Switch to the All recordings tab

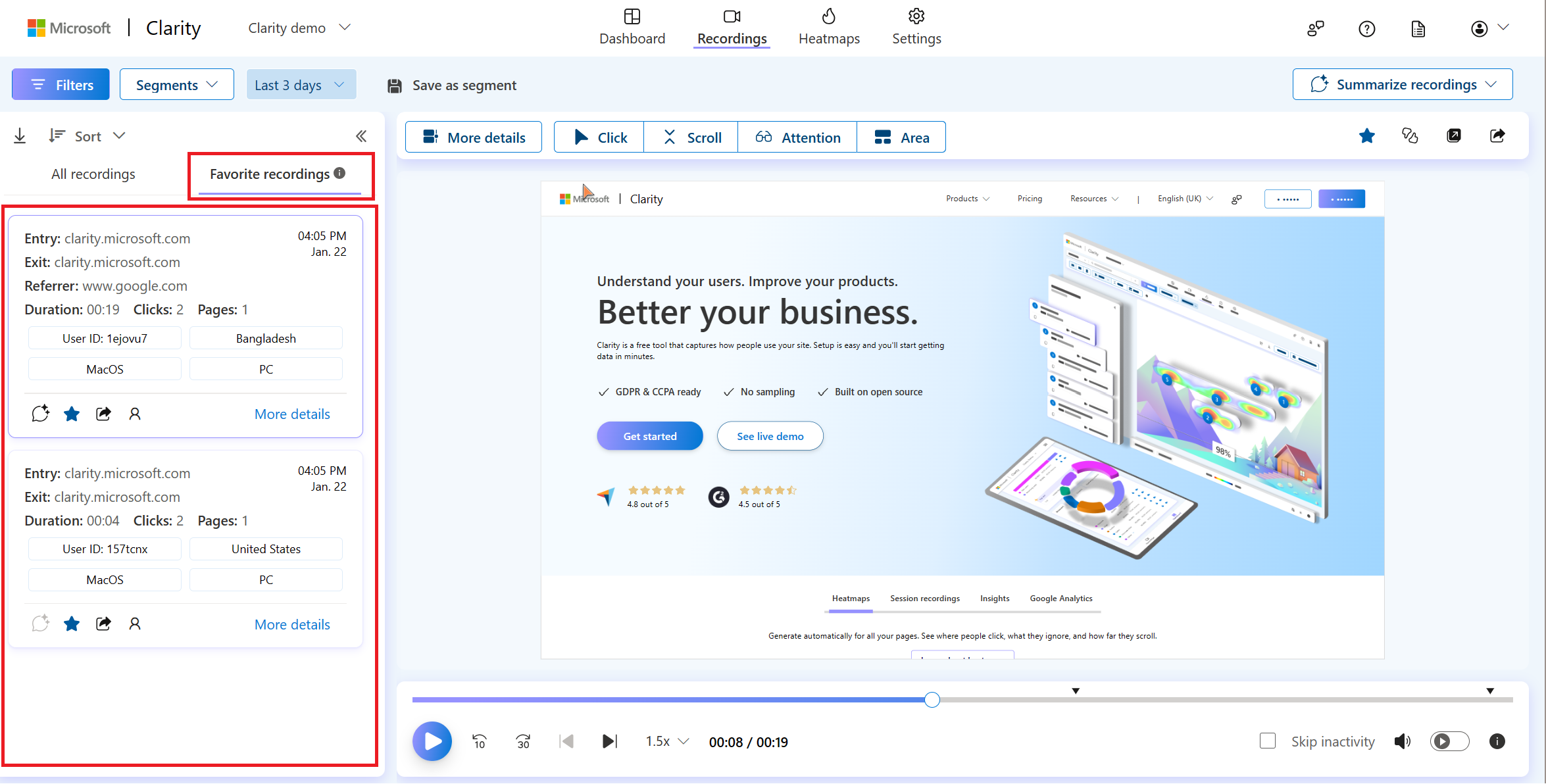93,174
